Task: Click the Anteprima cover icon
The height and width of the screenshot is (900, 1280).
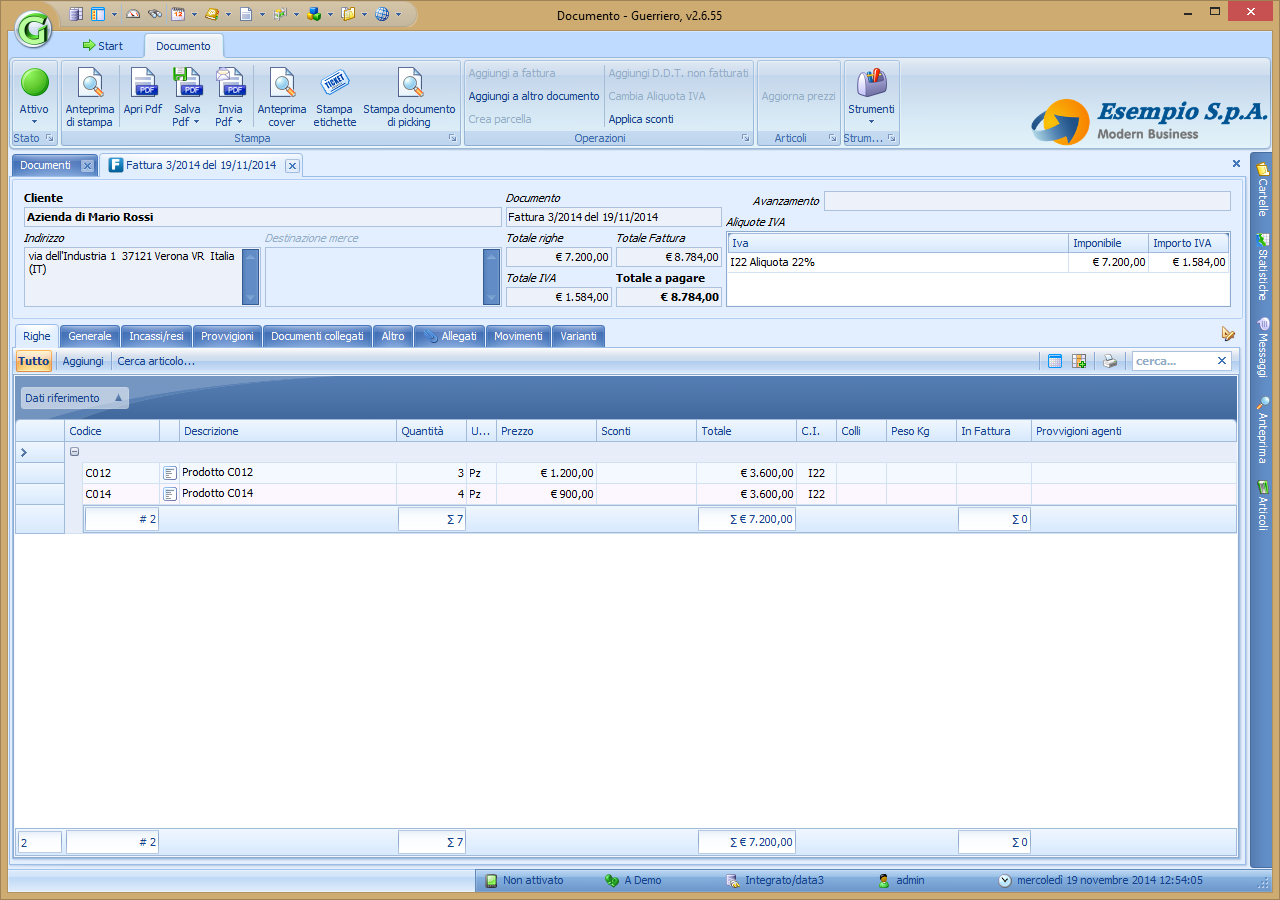Action: click(x=282, y=82)
